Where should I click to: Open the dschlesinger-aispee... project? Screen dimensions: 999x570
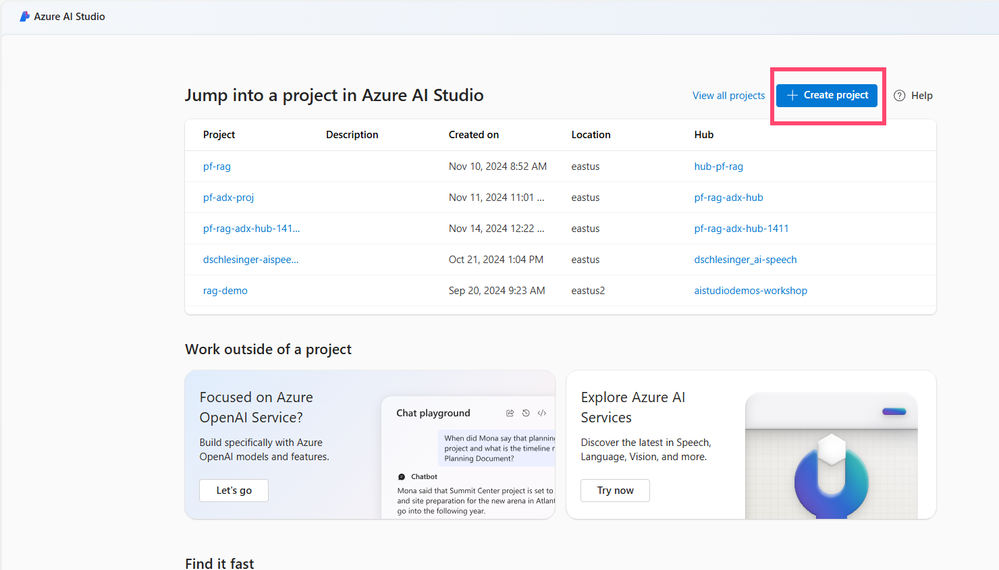250,260
